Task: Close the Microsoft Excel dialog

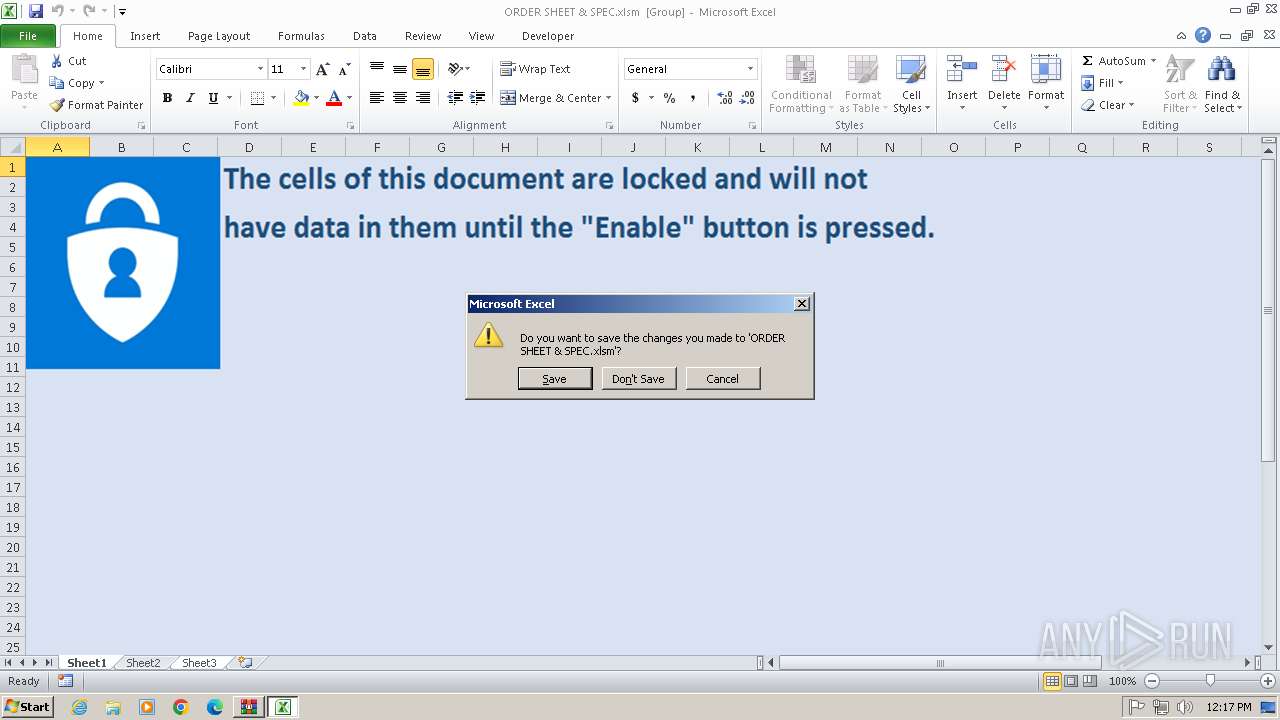Action: [x=801, y=304]
